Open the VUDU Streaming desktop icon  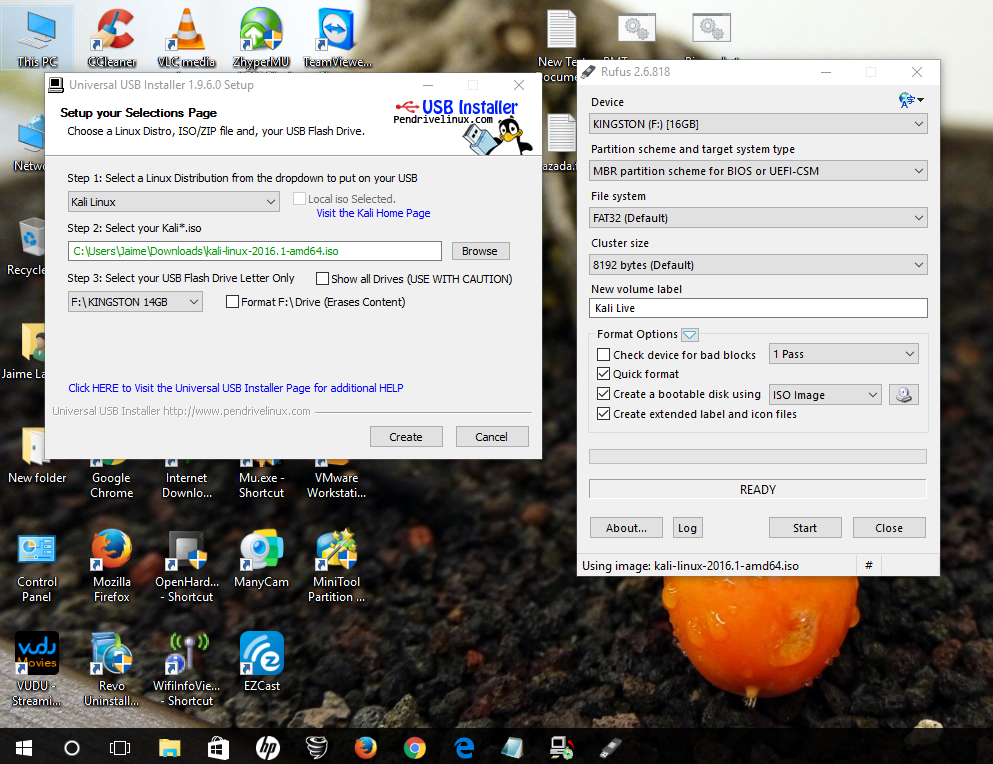point(37,670)
